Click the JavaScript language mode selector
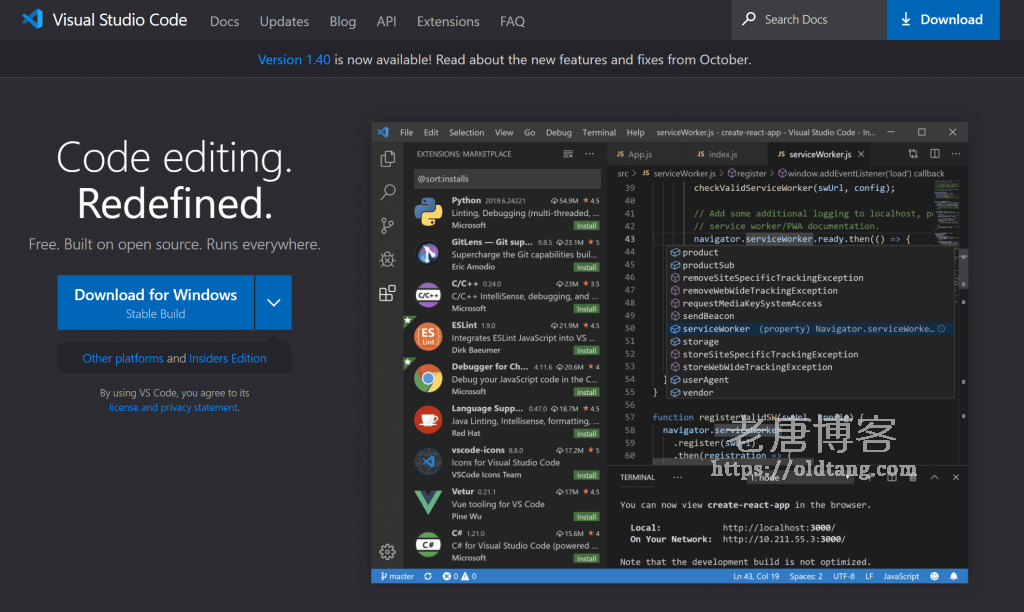The image size is (1024, 612). (901, 577)
